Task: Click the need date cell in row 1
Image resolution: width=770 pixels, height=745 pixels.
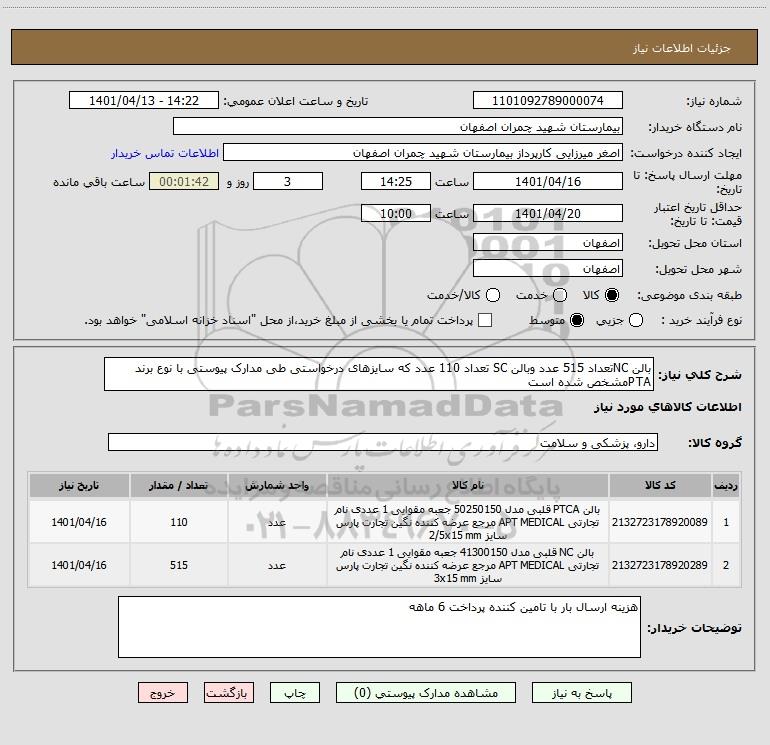Action: click(x=79, y=522)
